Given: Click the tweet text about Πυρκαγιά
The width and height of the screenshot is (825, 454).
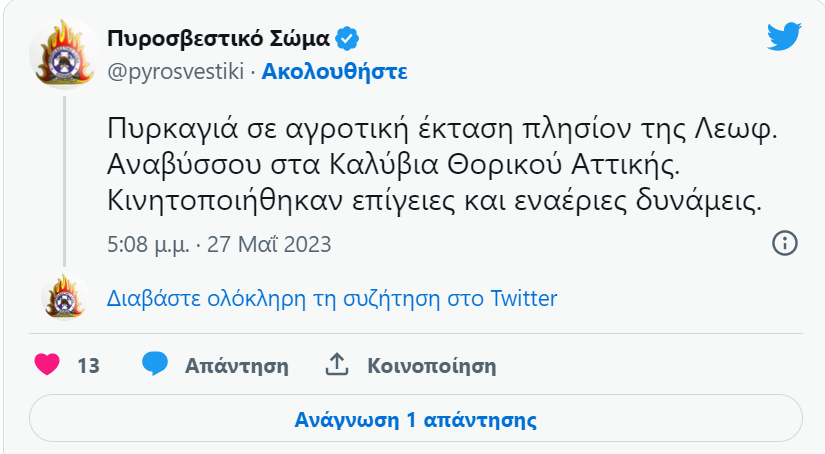Looking at the screenshot, I should point(434,164).
